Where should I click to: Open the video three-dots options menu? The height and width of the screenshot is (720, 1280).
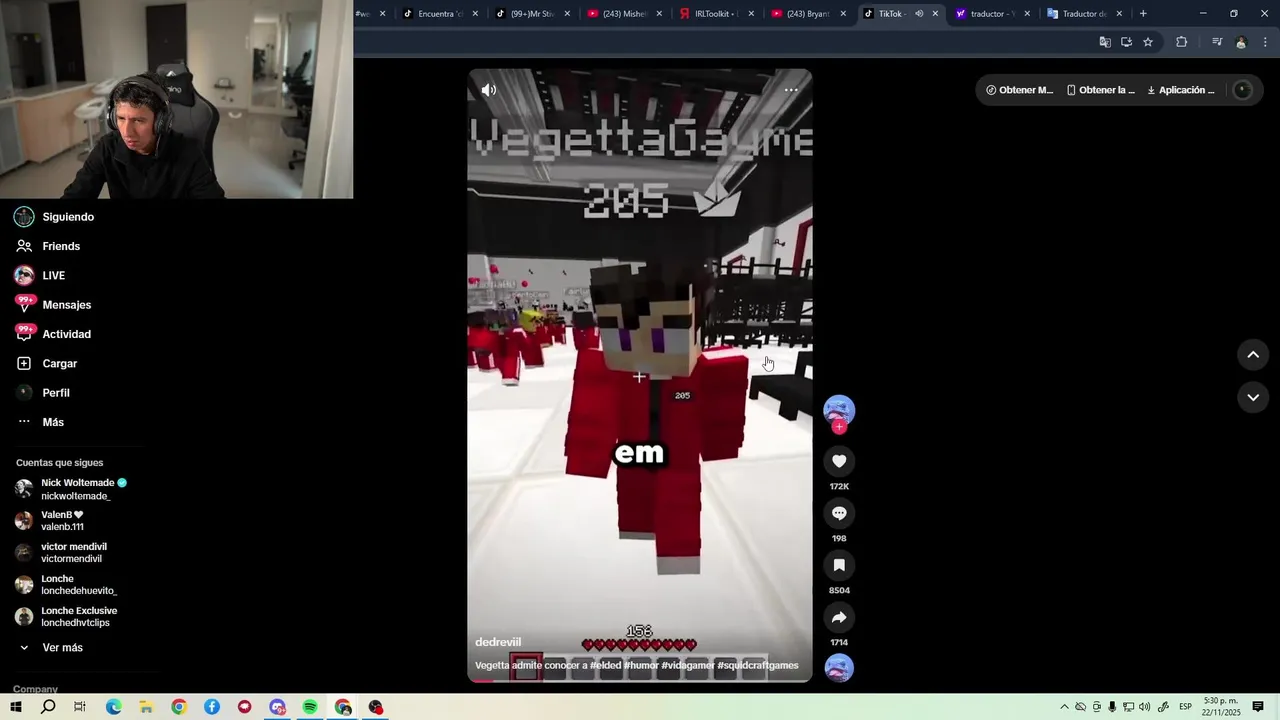click(791, 90)
